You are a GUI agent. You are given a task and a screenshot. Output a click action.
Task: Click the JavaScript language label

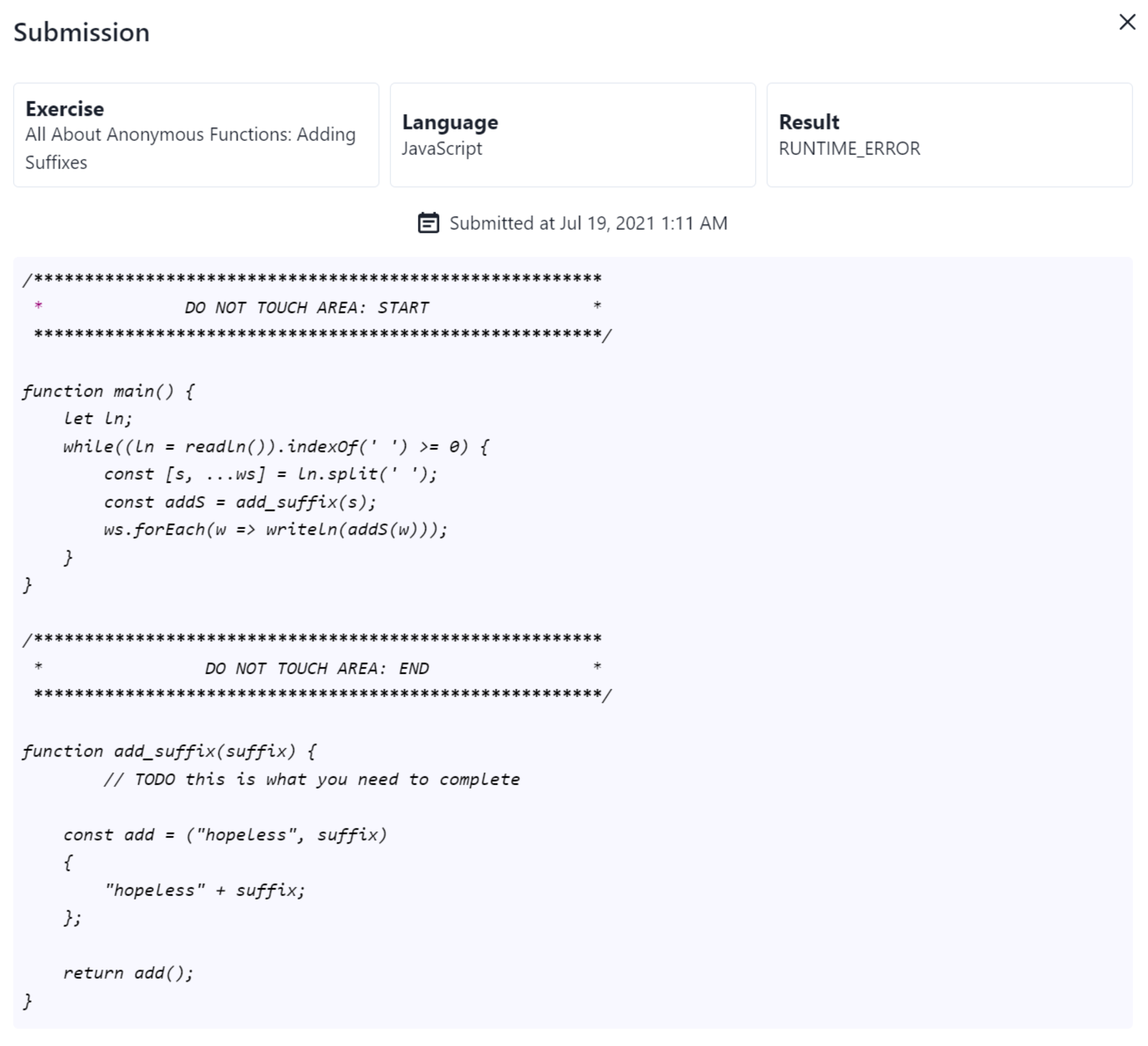pos(442,149)
